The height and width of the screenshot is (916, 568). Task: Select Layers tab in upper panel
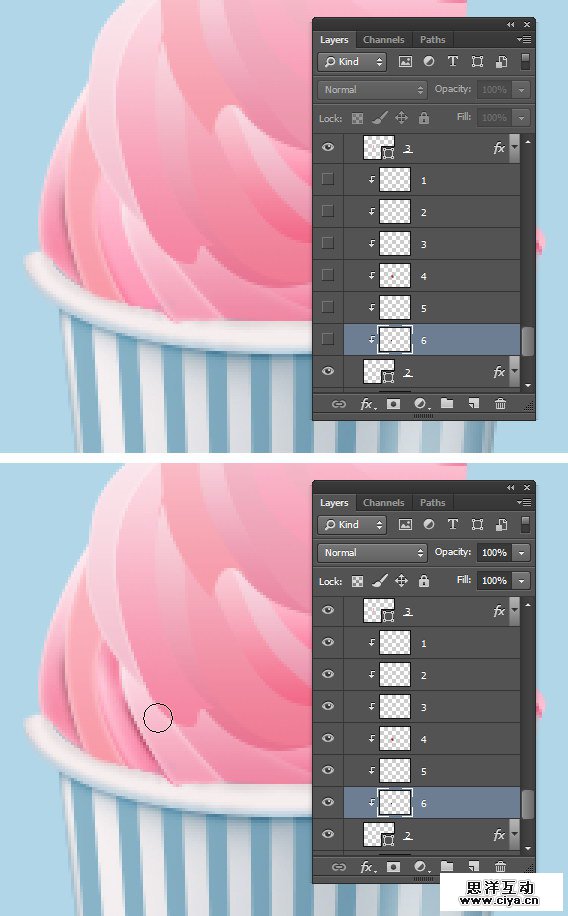coord(334,40)
